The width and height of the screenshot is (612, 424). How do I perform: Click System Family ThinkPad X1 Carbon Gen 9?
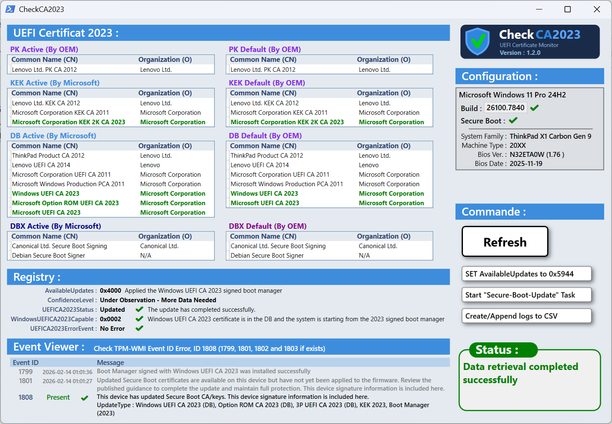[x=550, y=136]
